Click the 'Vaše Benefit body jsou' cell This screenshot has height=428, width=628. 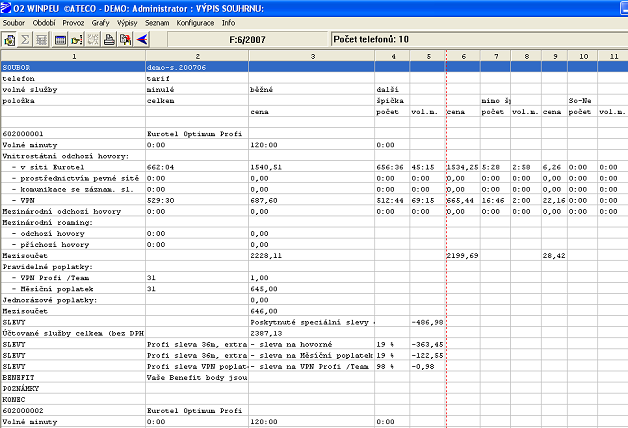[x=197, y=378]
